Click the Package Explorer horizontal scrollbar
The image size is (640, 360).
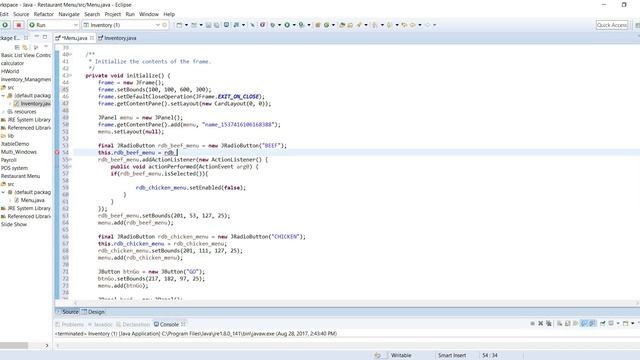[14, 346]
